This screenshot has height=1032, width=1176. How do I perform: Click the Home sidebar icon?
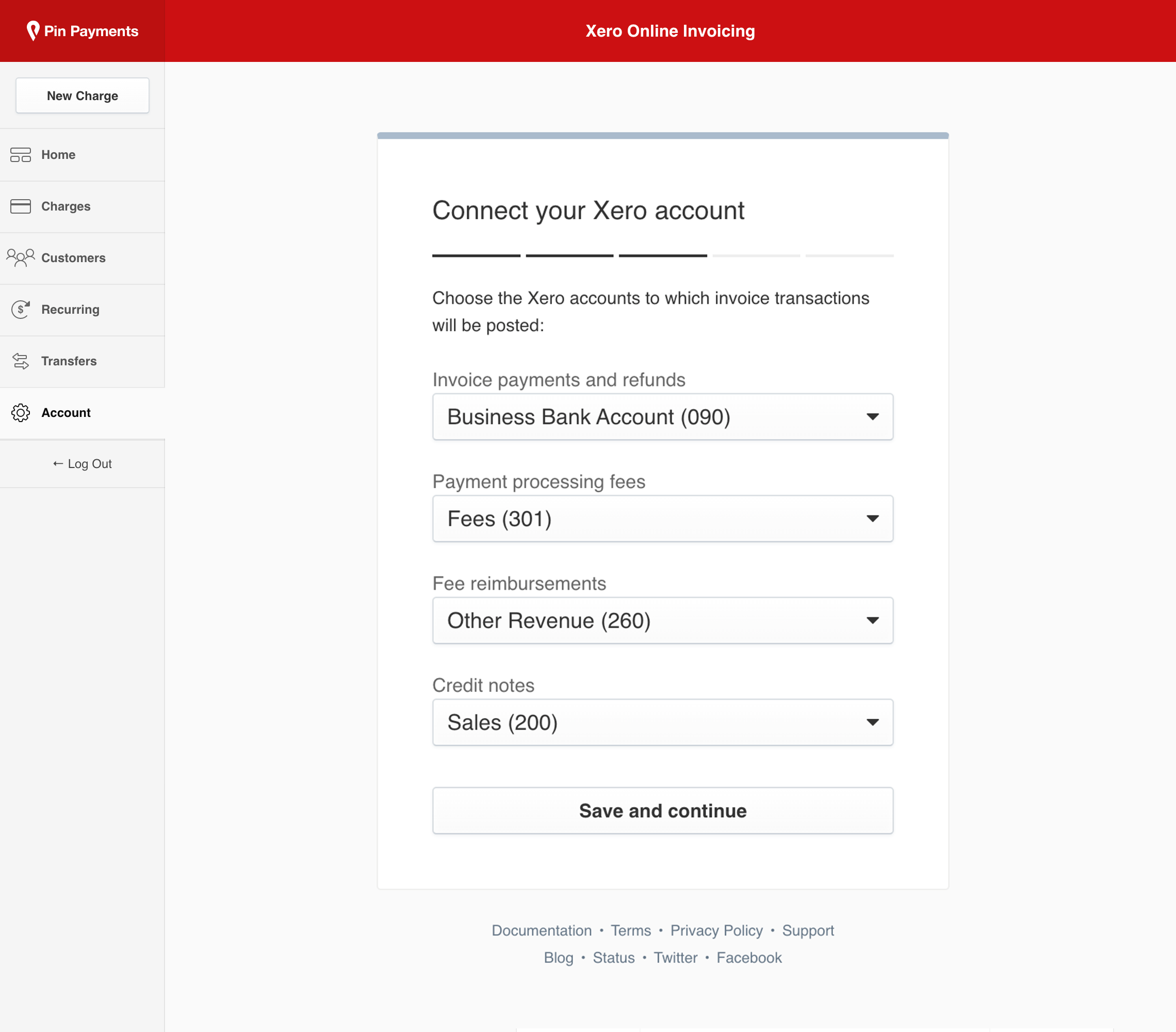click(20, 155)
